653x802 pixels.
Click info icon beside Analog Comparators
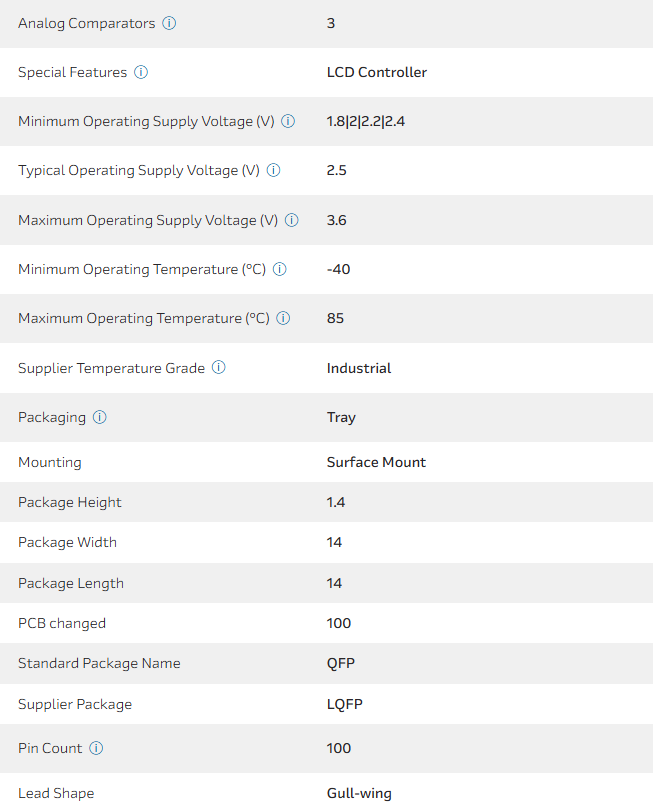(x=169, y=23)
